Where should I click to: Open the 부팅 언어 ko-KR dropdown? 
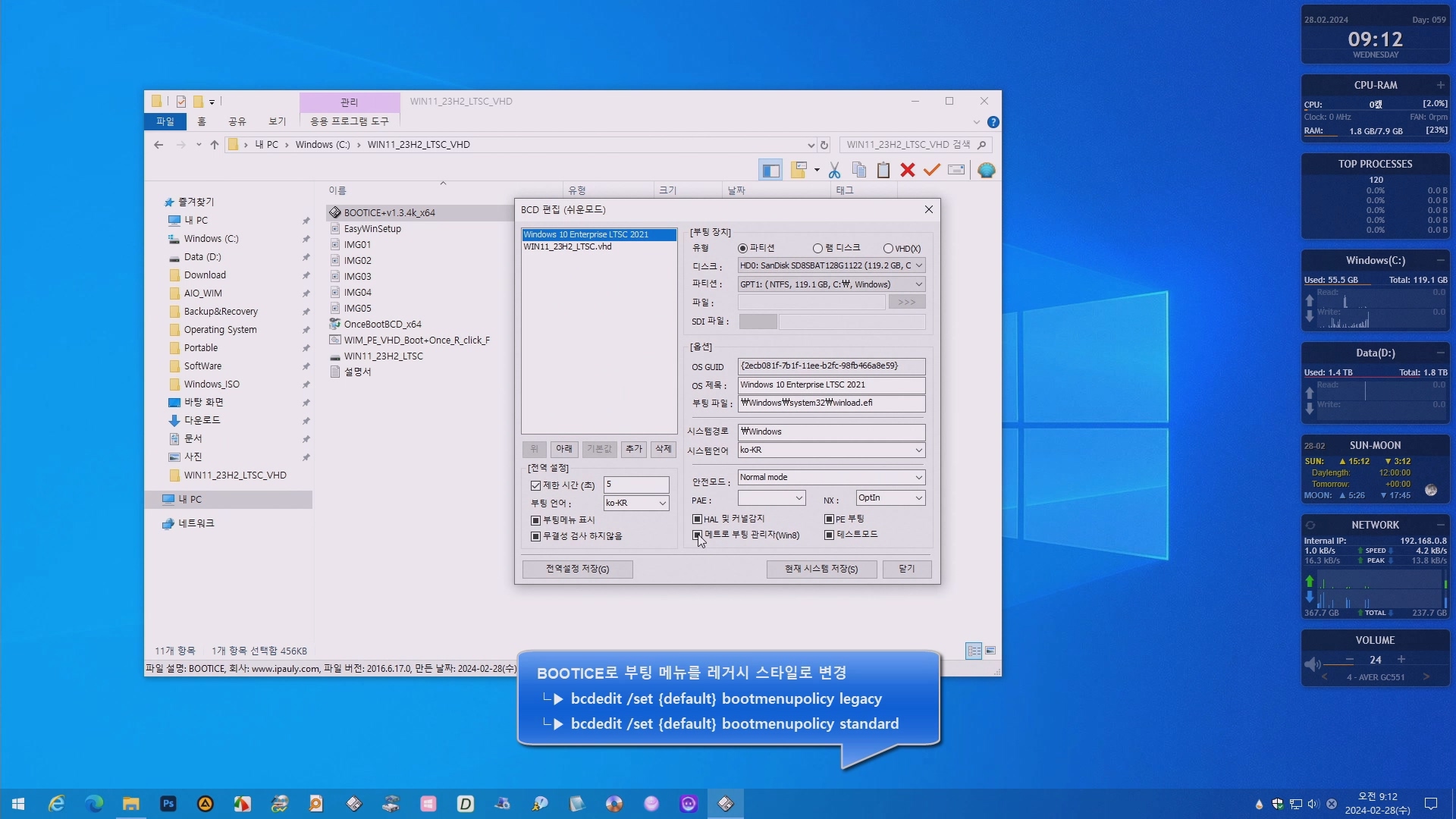(636, 504)
